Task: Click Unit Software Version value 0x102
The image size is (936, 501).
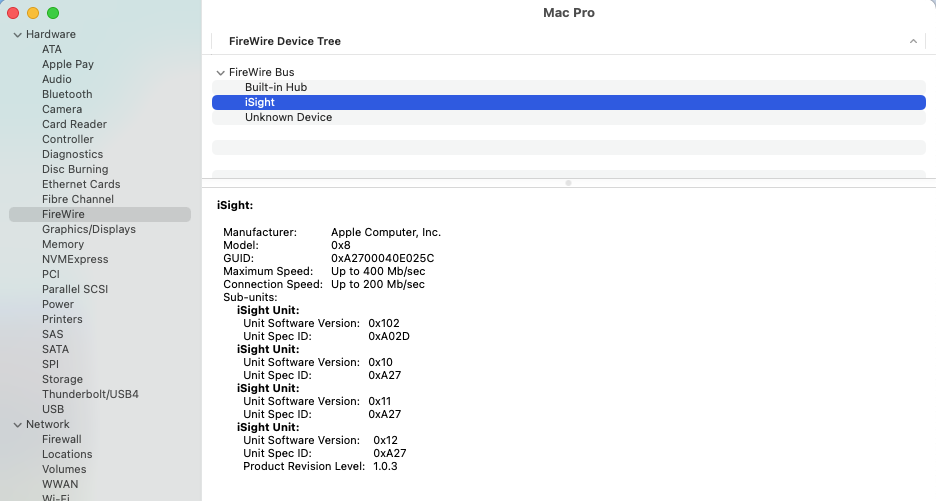Action: click(x=384, y=324)
